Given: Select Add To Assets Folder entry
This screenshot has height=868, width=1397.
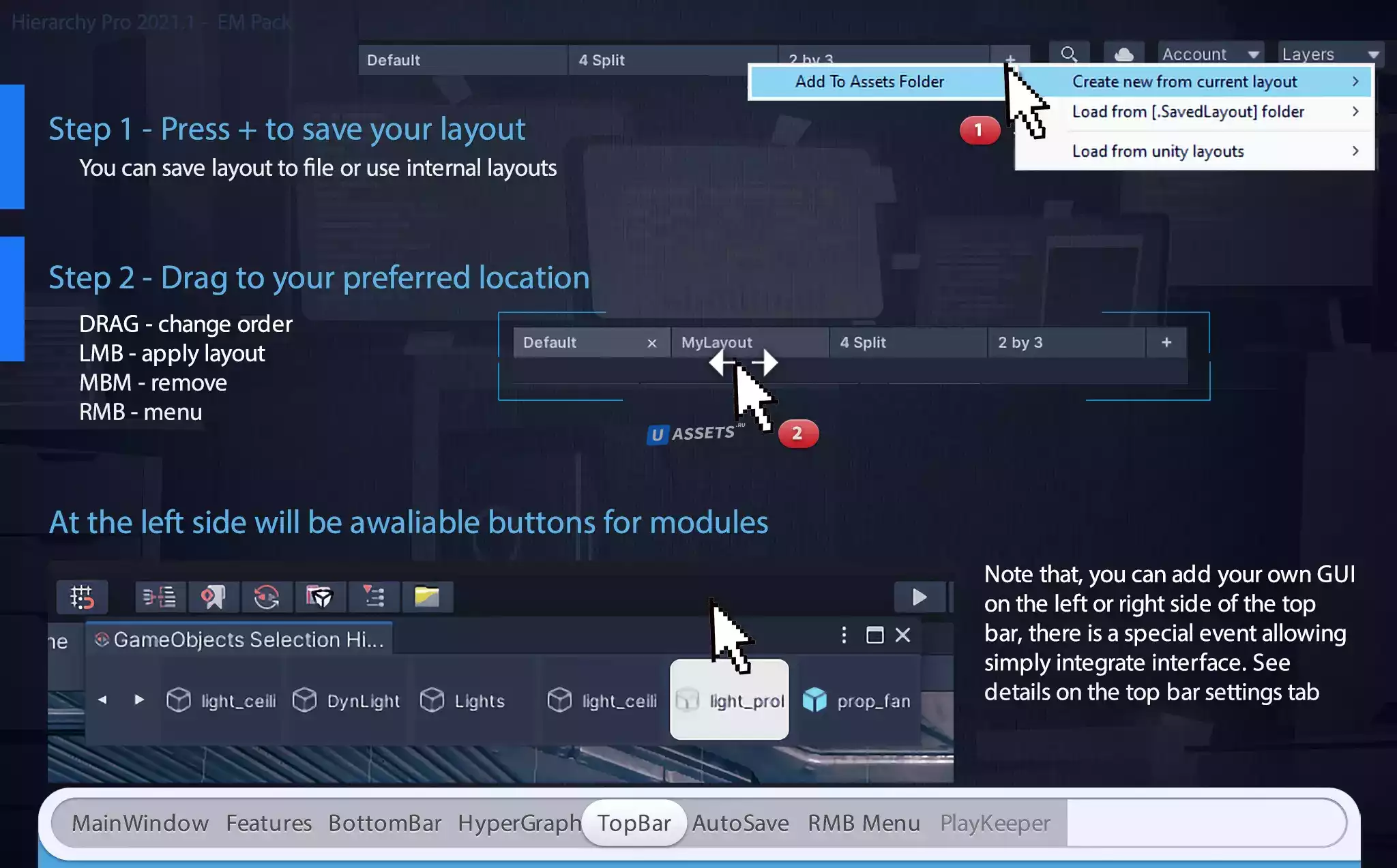Looking at the screenshot, I should point(869,82).
